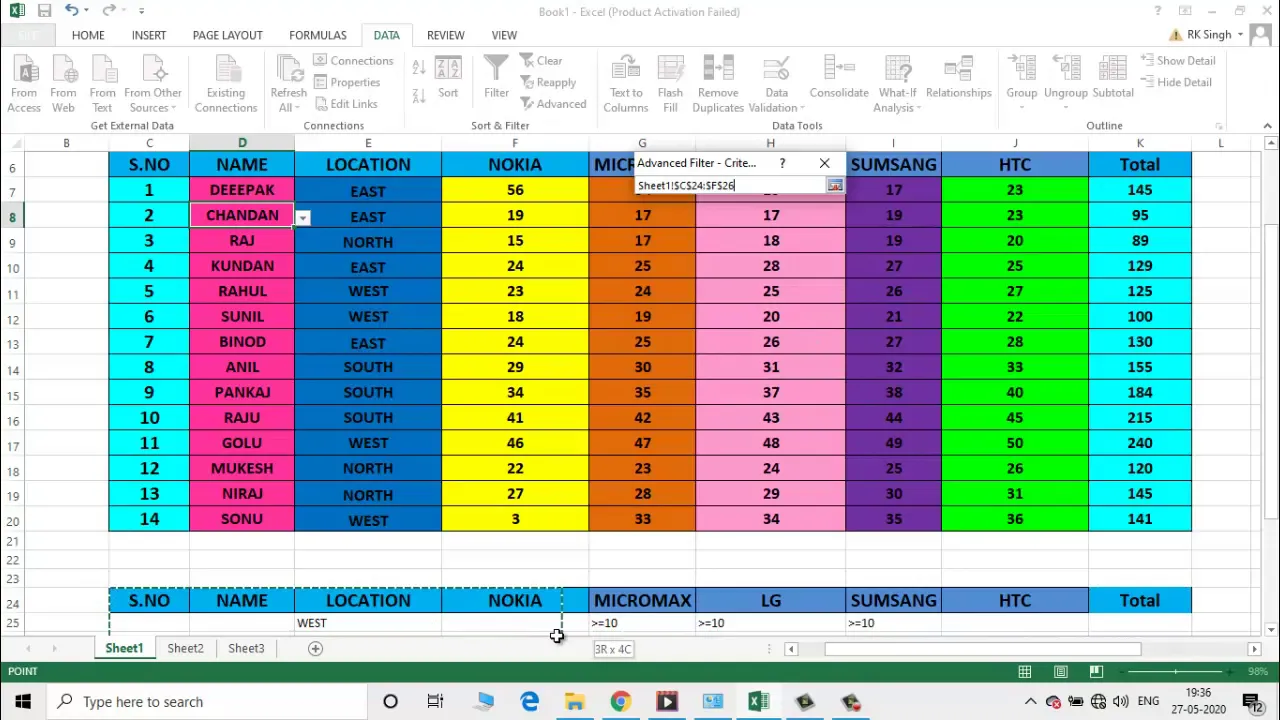Click Show Detail in Outline group

click(1178, 61)
